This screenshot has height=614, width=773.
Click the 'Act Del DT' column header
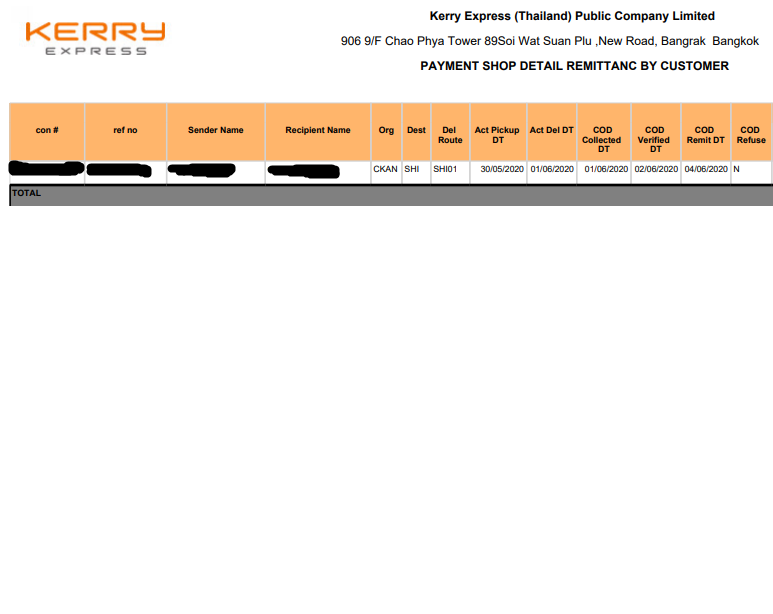point(552,131)
